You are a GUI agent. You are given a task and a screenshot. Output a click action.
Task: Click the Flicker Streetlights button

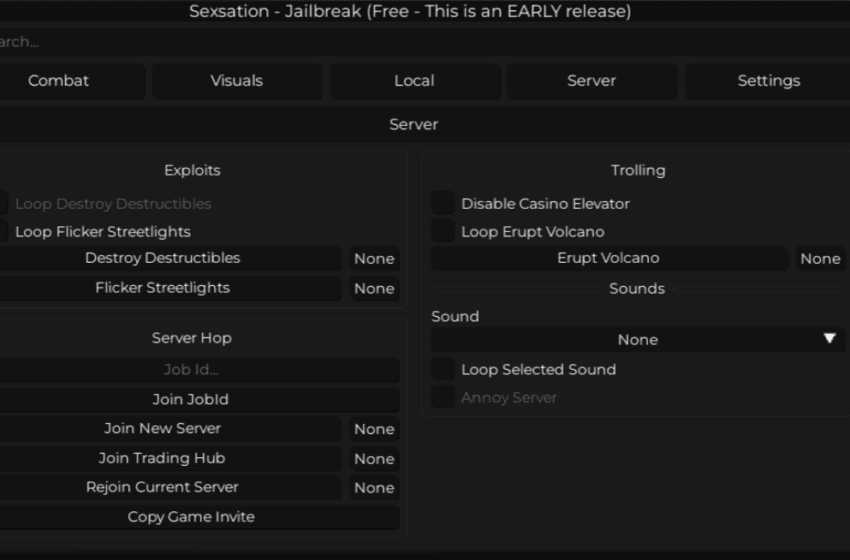click(170, 288)
